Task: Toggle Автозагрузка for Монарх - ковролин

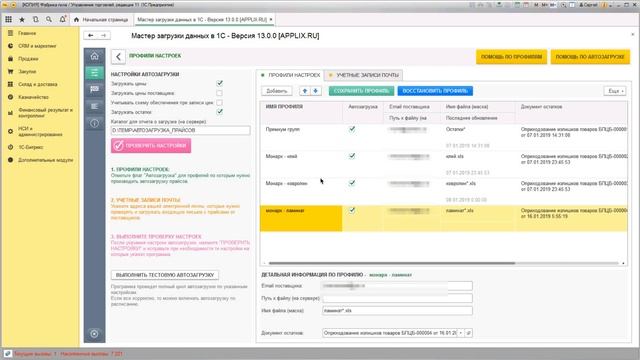Action: click(352, 183)
